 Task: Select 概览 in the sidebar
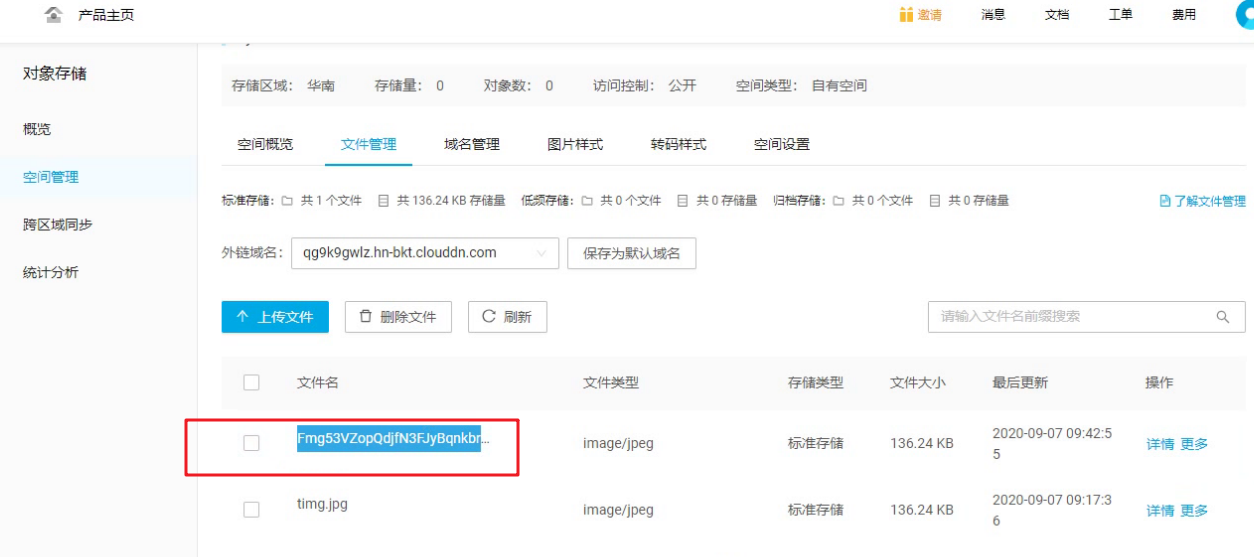tap(37, 129)
